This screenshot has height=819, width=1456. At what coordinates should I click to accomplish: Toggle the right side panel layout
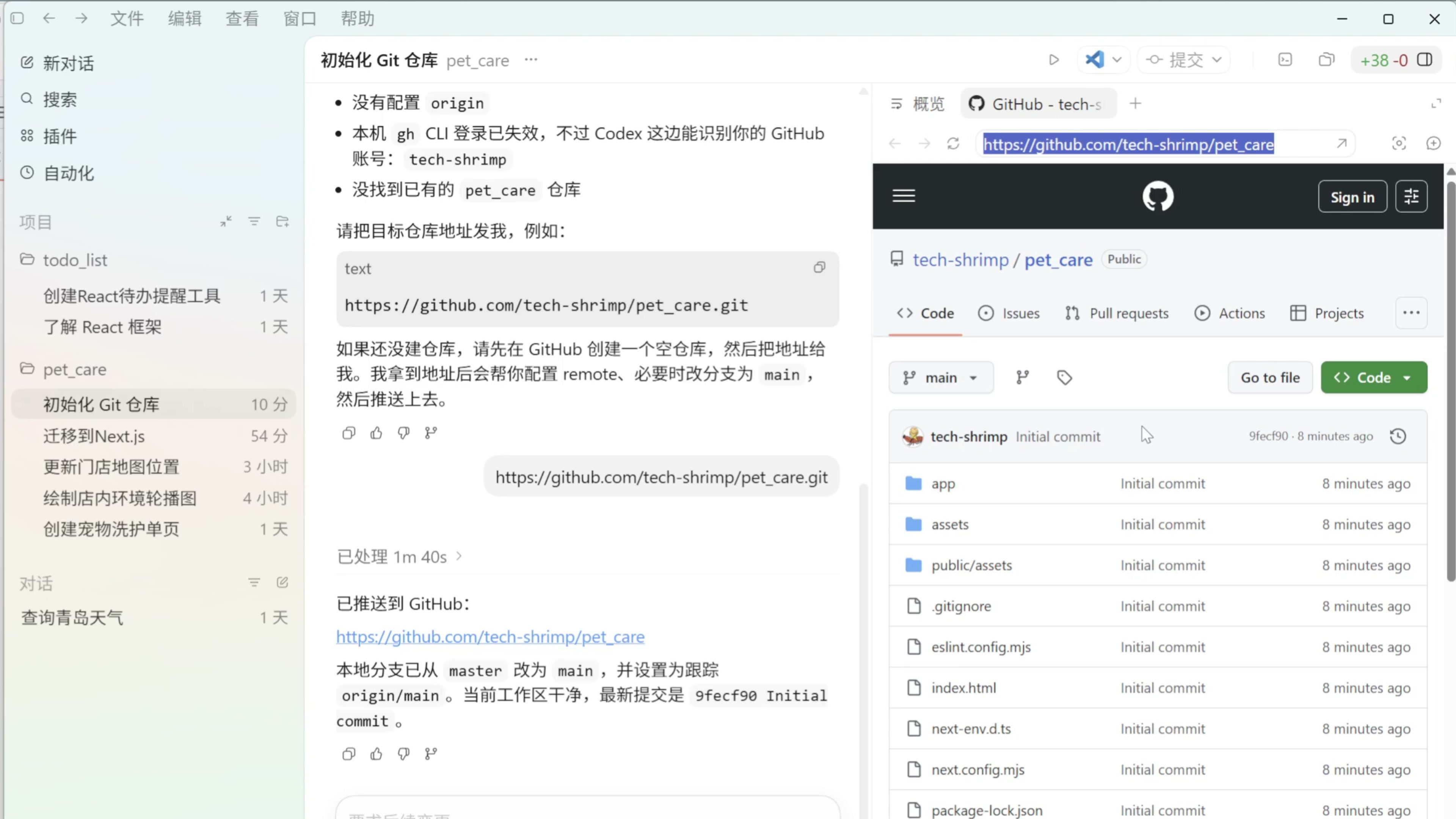point(1425,60)
